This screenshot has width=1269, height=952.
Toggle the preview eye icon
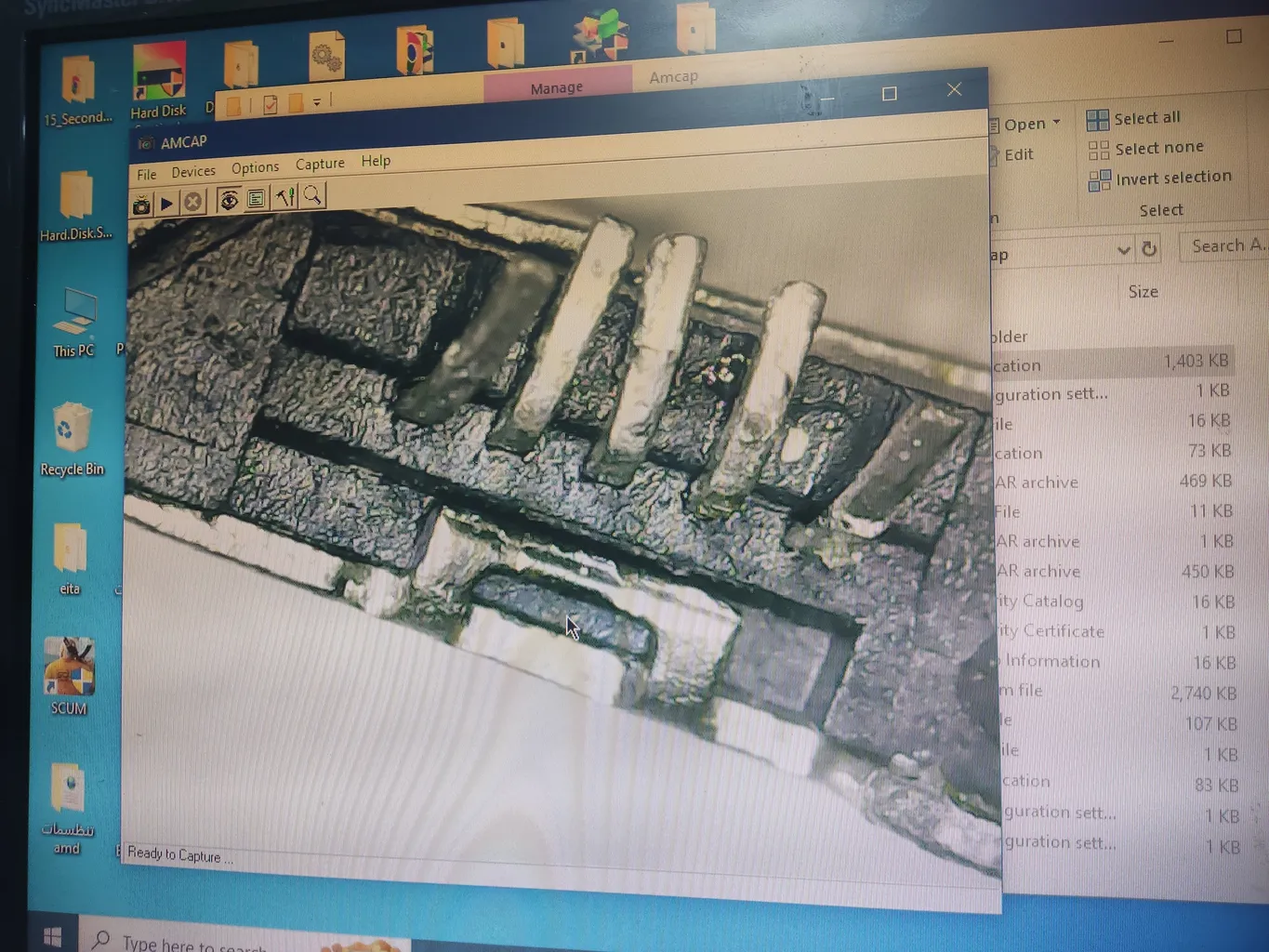229,200
